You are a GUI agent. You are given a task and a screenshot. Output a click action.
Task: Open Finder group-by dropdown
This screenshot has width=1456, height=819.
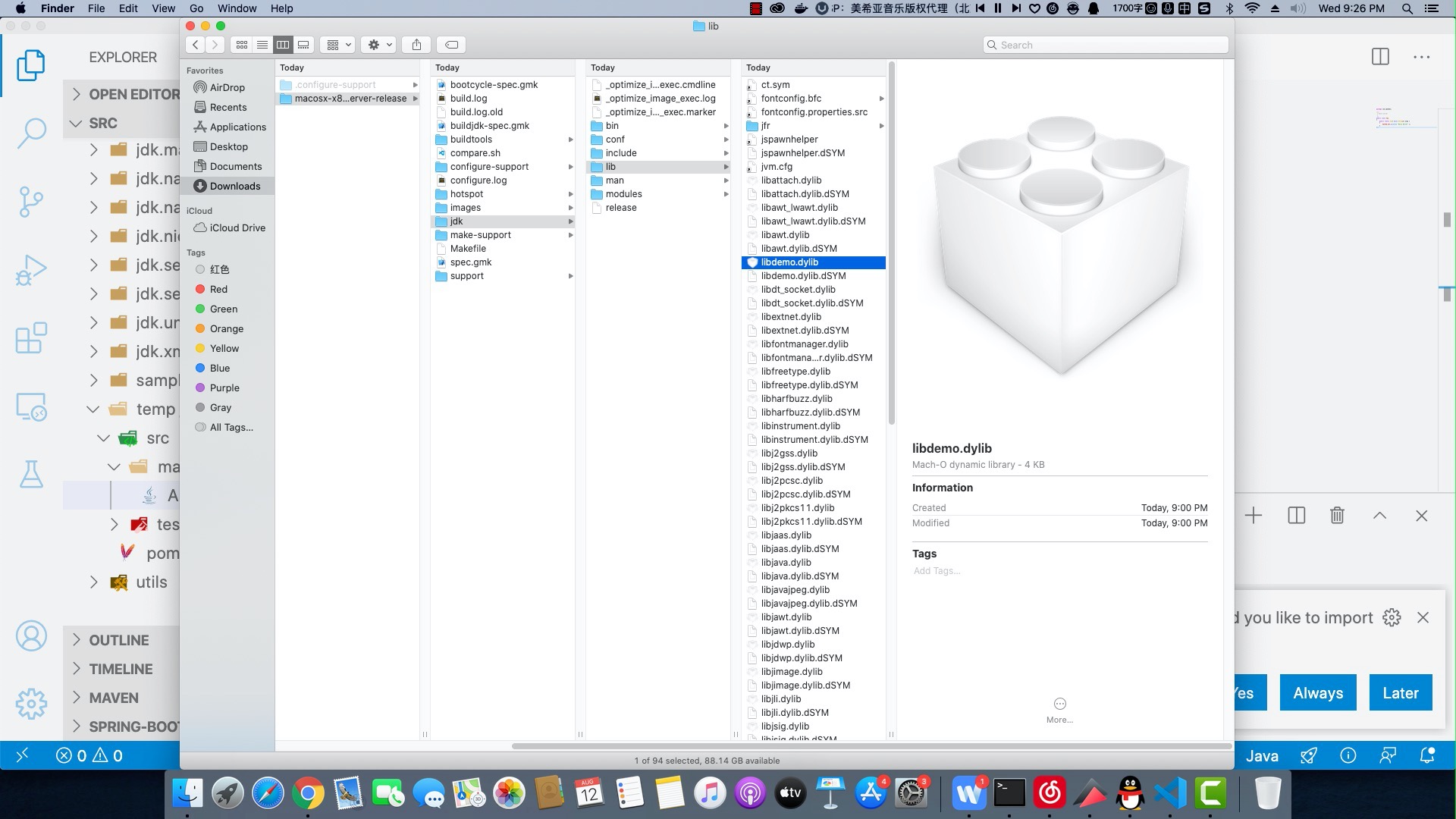(x=337, y=45)
